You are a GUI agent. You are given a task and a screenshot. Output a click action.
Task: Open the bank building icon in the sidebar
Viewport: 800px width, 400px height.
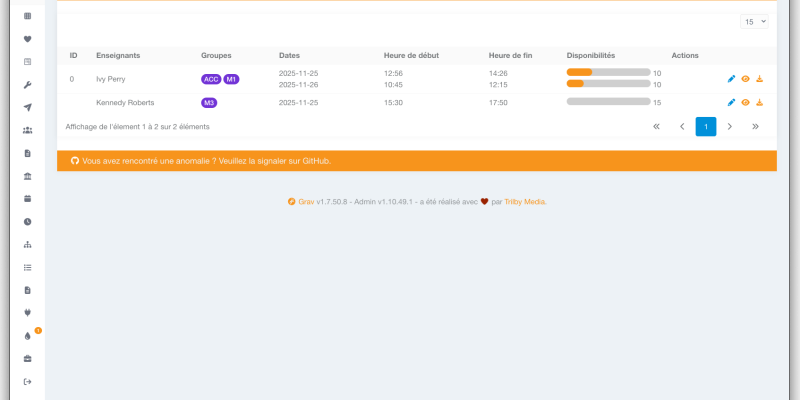[28, 176]
